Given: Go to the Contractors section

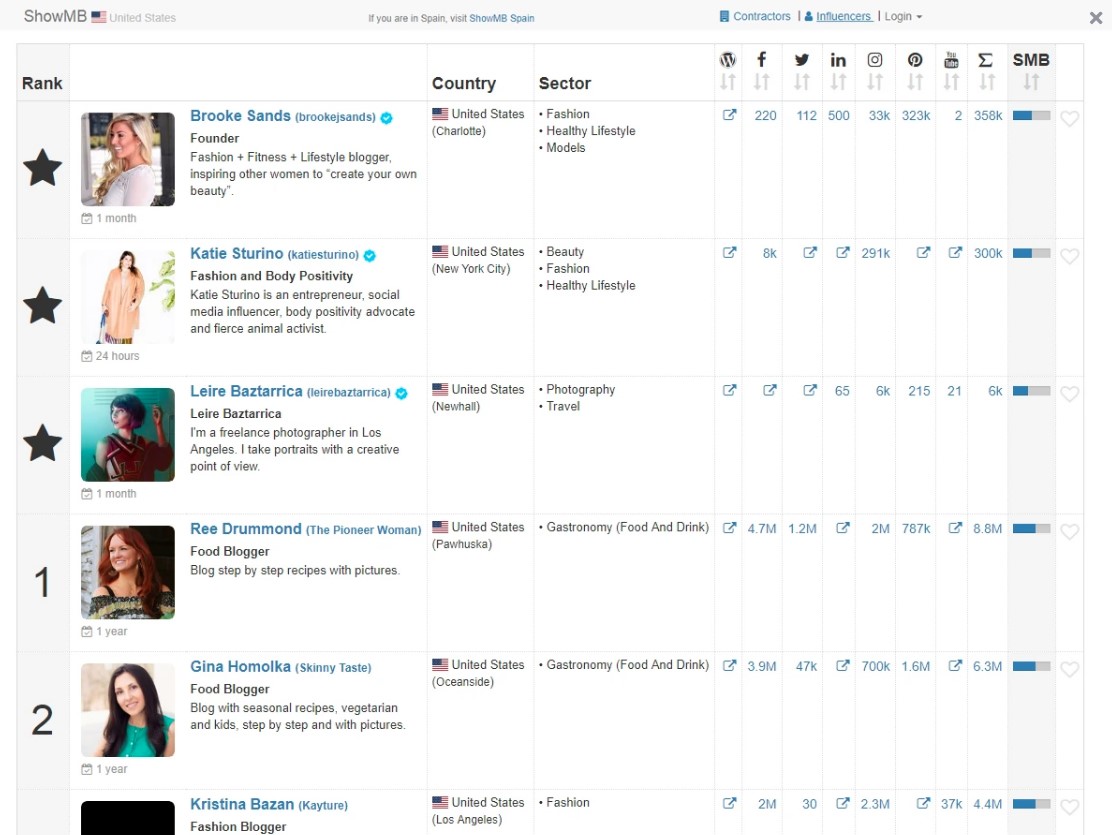Looking at the screenshot, I should pyautogui.click(x=755, y=16).
